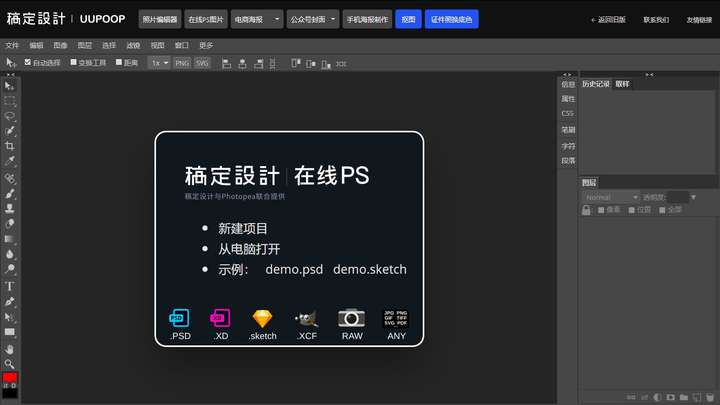Toggle the 变换工具 checkbox
720x405 pixels.
(x=73, y=62)
